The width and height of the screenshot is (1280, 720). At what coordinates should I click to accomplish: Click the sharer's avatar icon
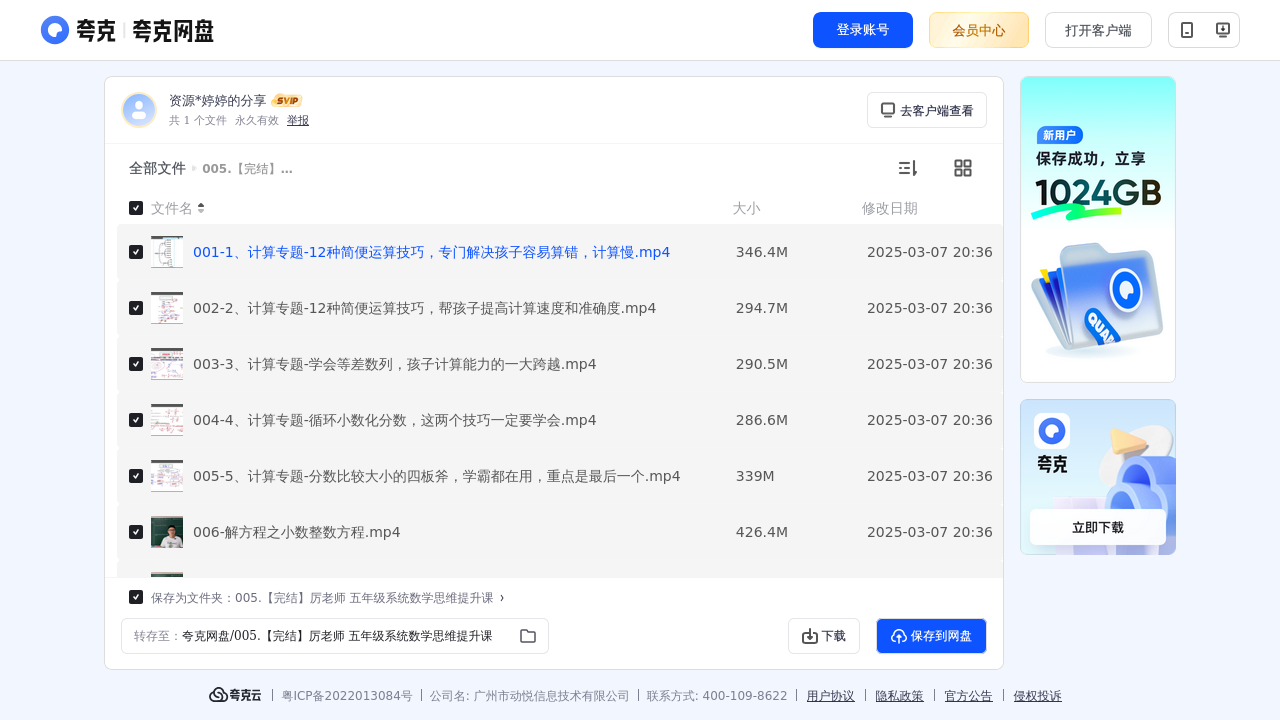pos(139,110)
